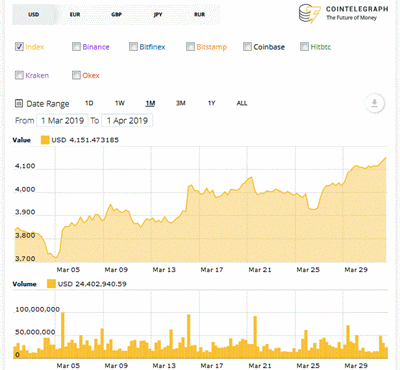Enable the Coinbase checkbox
The width and height of the screenshot is (400, 370).
247,47
